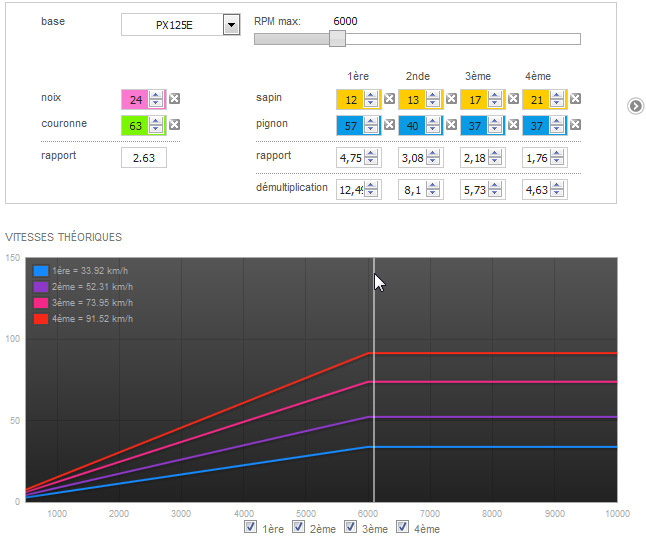
Task: Click the 1ère column header
Action: pyautogui.click(x=358, y=76)
